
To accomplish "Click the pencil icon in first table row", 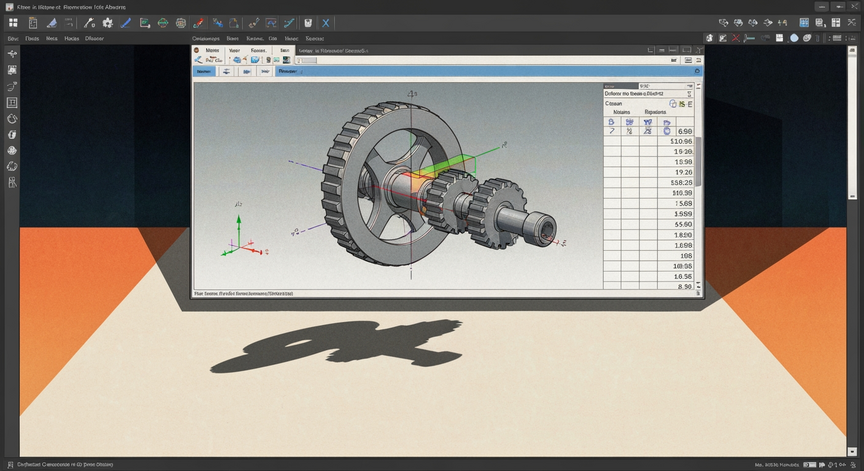I will point(612,131).
